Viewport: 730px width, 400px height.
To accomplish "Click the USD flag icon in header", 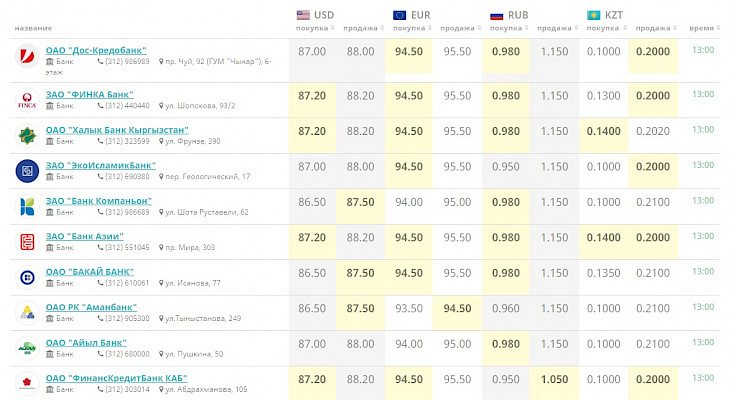I will point(303,15).
